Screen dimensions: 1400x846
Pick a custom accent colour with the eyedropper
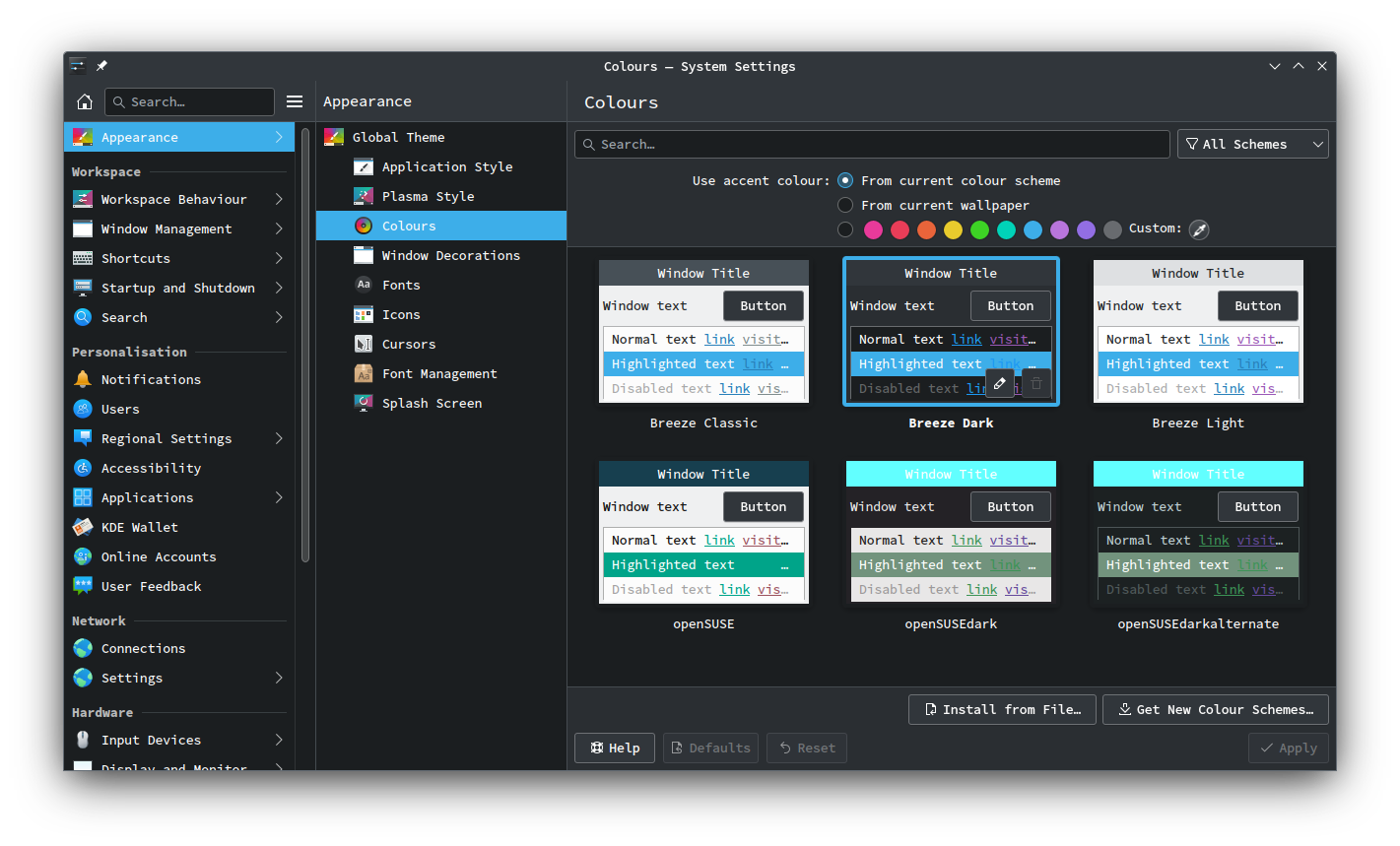click(x=1198, y=228)
